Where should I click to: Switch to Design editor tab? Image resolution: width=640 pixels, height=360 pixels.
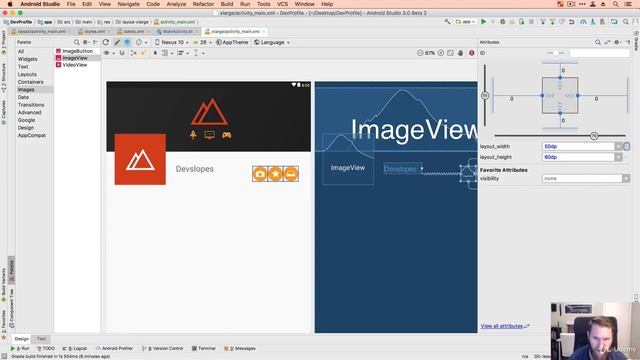[22, 339]
